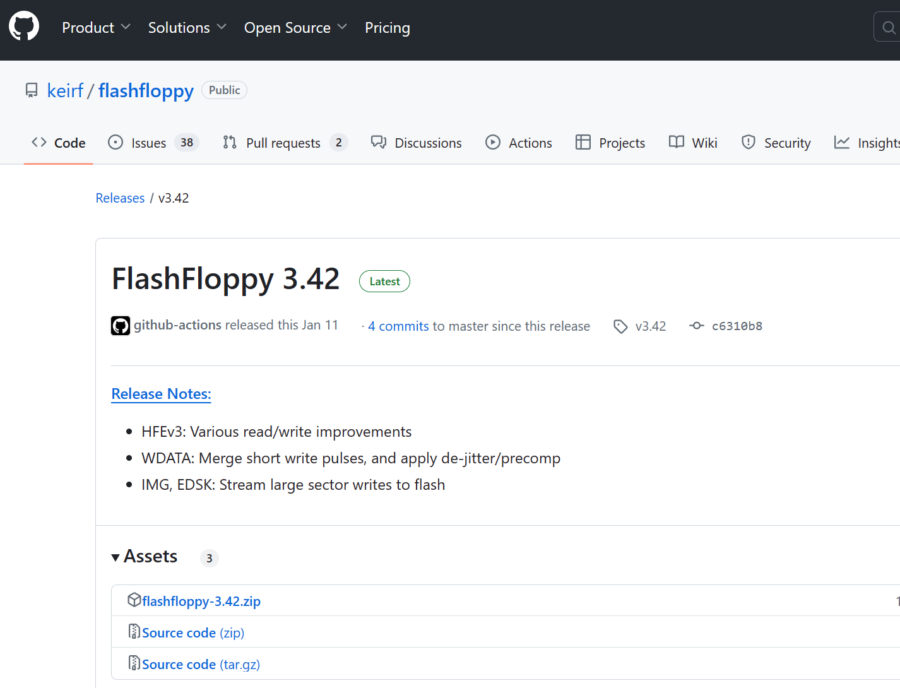
Task: Click the Issues circle-dot icon
Action: pos(115,142)
